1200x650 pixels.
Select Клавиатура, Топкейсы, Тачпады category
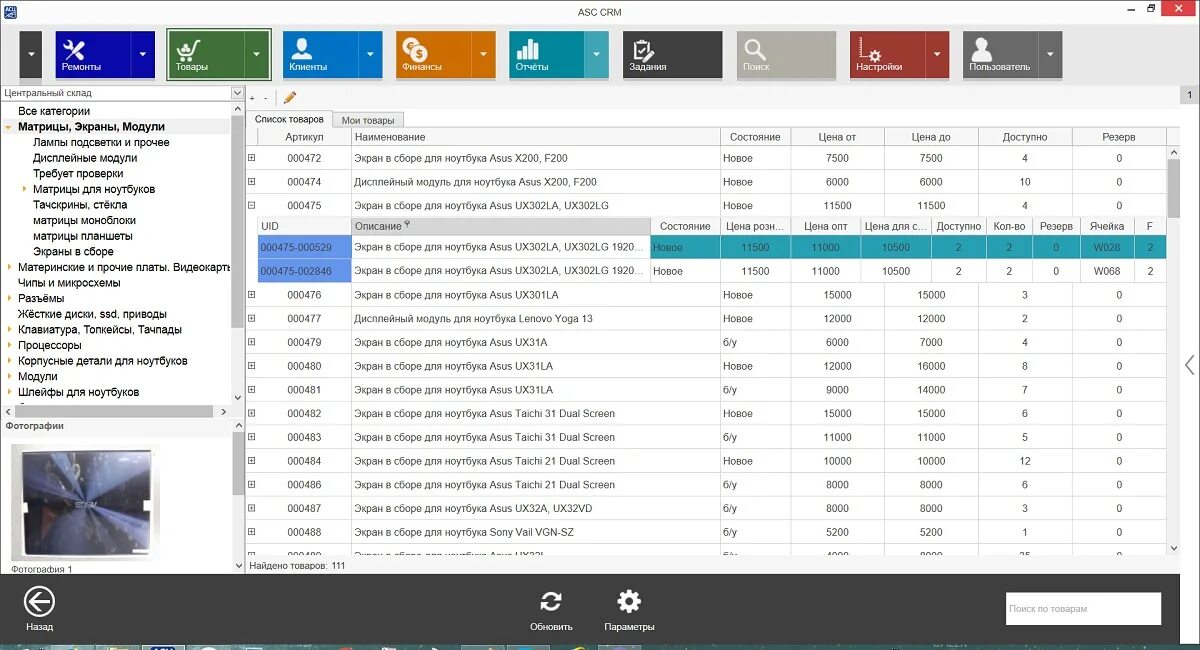point(100,330)
